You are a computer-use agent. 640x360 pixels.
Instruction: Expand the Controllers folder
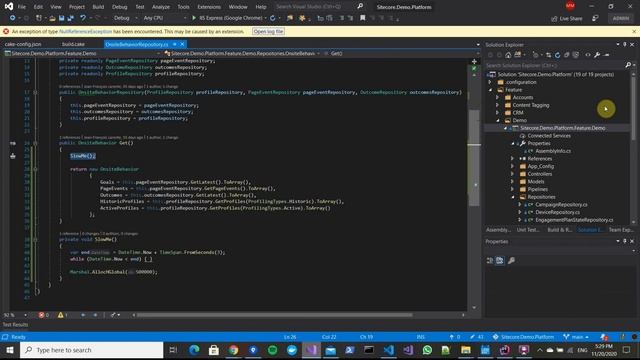[513, 174]
